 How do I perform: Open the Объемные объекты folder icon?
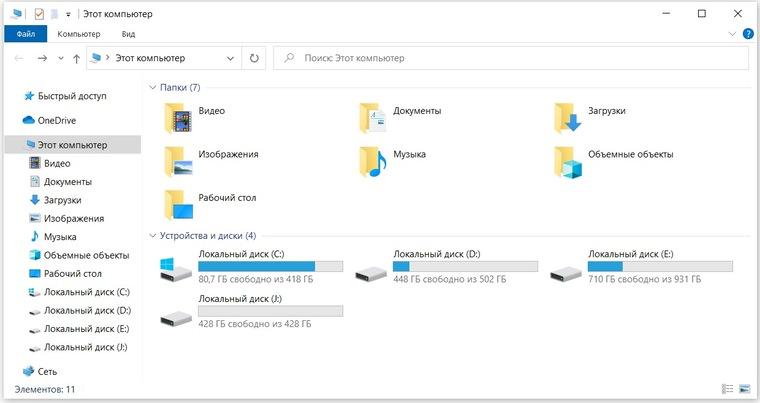click(x=567, y=161)
